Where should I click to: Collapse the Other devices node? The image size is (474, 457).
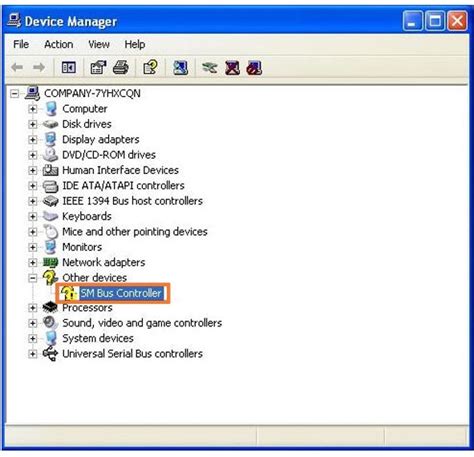pos(32,278)
